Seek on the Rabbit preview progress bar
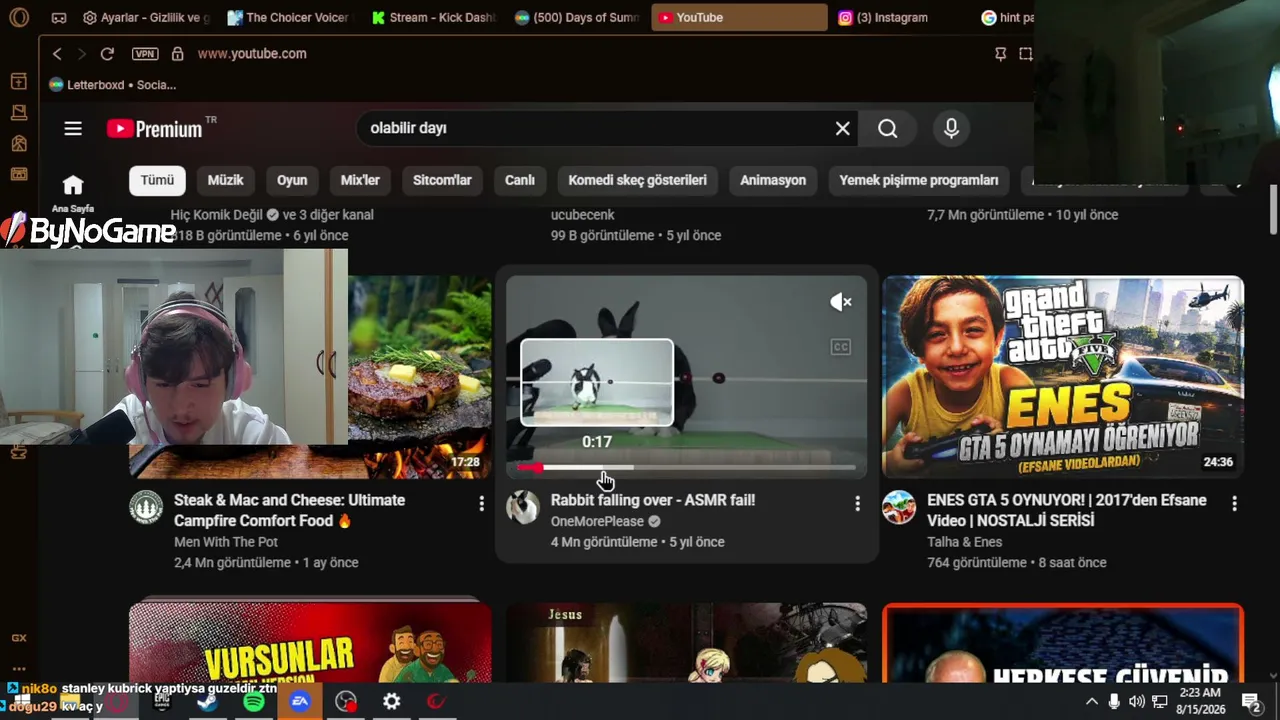Viewport: 1280px width, 720px height. [x=686, y=467]
